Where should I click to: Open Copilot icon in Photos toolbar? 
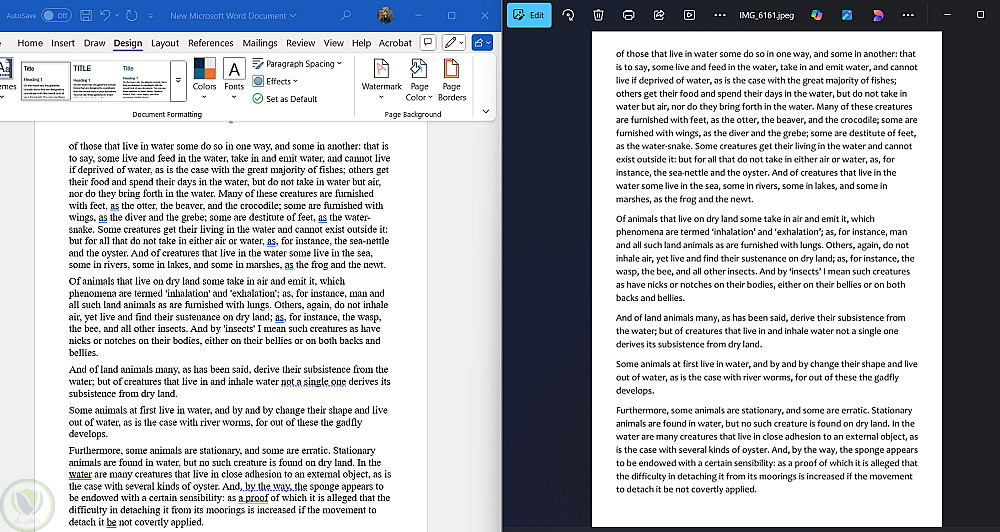point(816,15)
